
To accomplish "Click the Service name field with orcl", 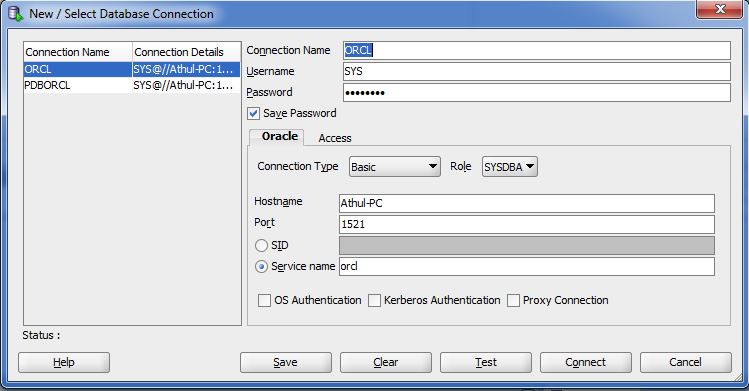I will pos(527,266).
